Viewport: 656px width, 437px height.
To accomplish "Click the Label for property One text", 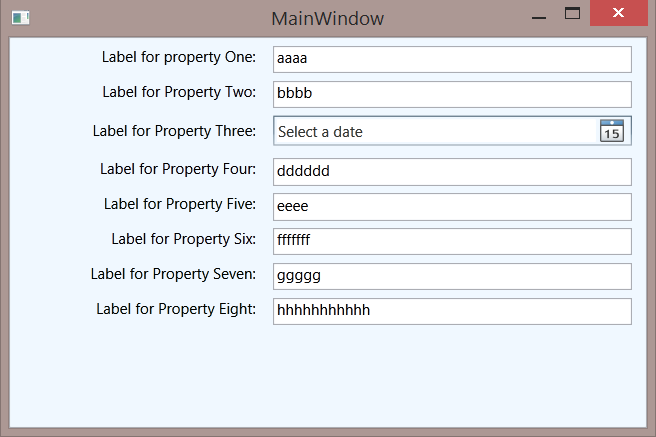I will pyautogui.click(x=179, y=57).
